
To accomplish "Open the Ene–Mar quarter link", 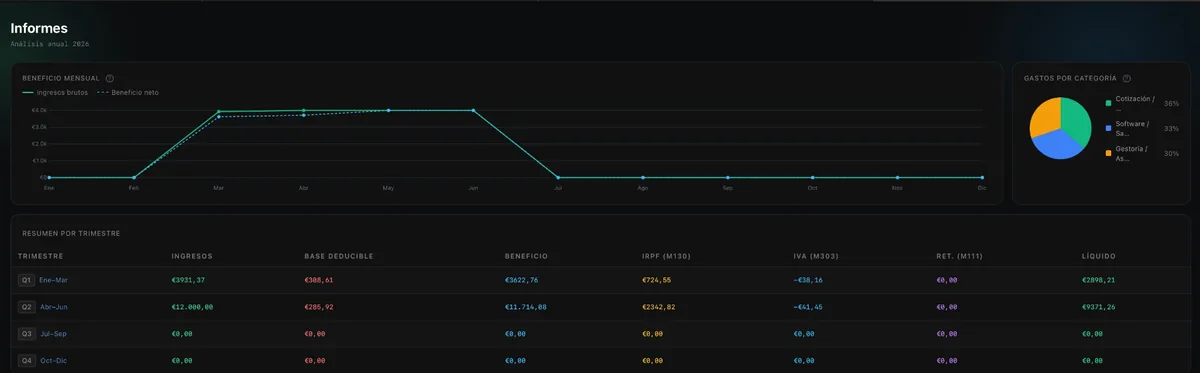I will [54, 281].
